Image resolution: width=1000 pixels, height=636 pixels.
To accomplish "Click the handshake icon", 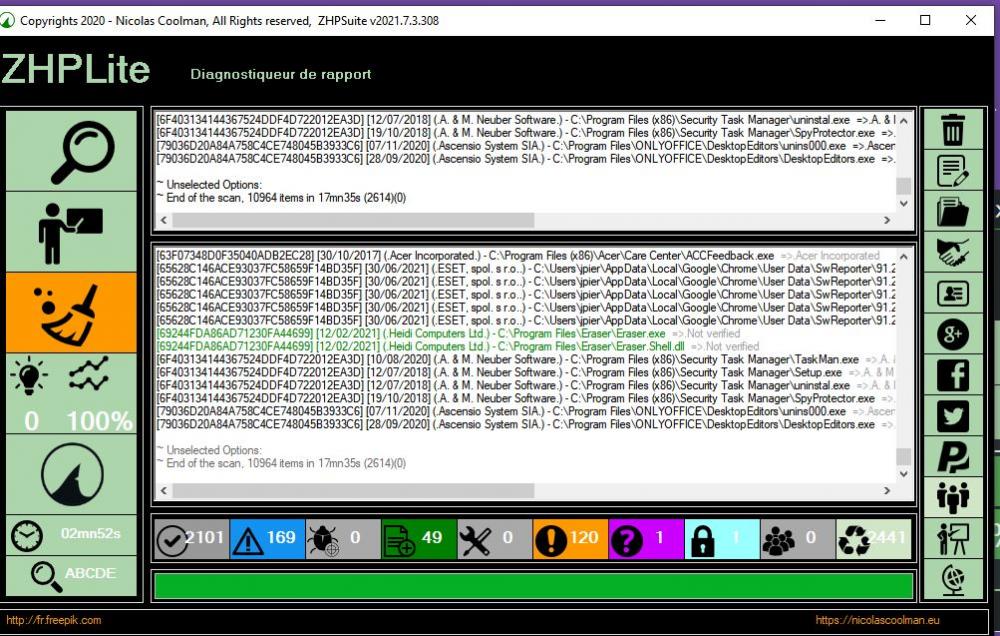I will [953, 252].
